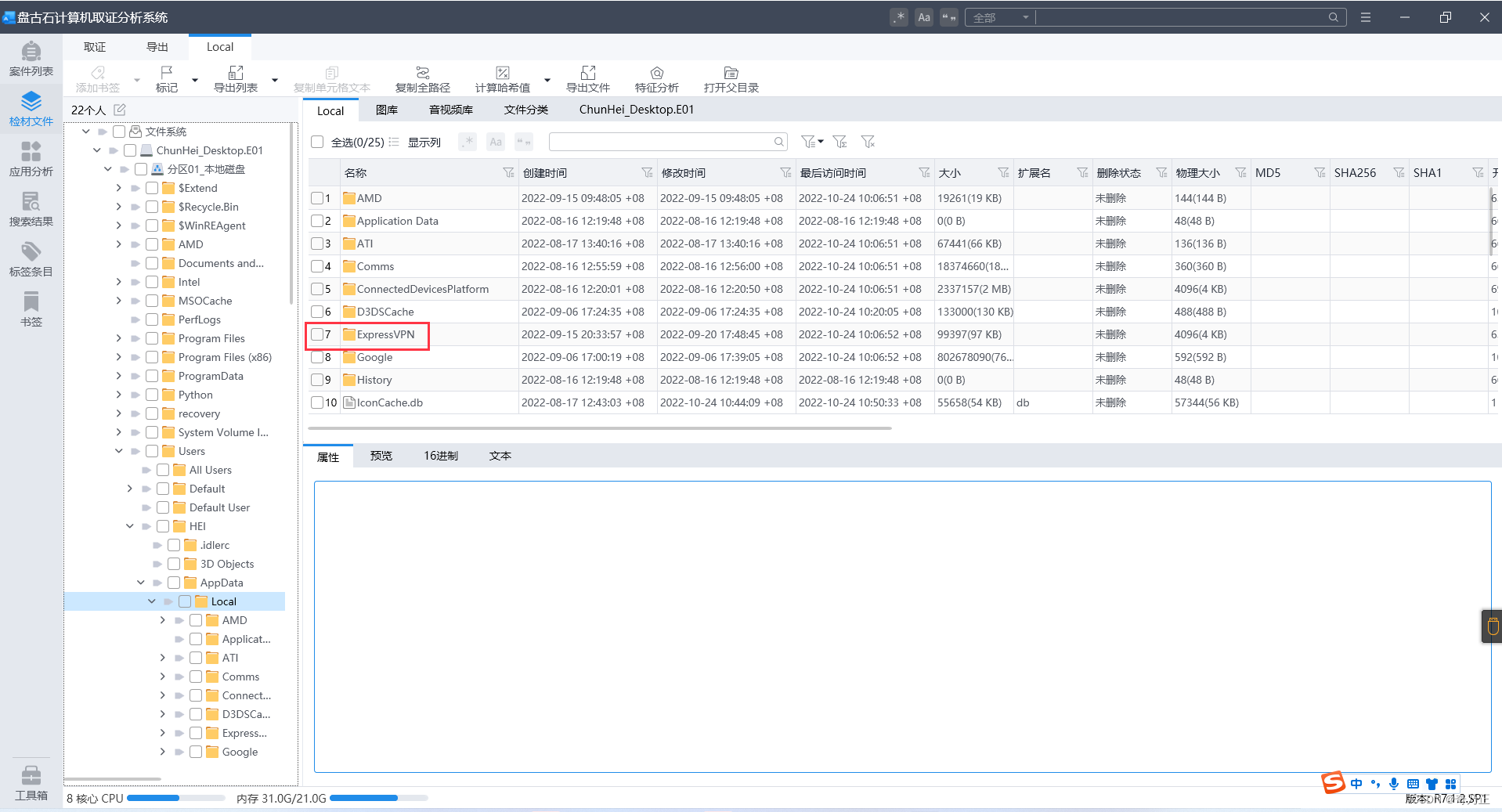The height and width of the screenshot is (812, 1502).
Task: Check the ExpressVPN row checkbox
Action: 317,334
